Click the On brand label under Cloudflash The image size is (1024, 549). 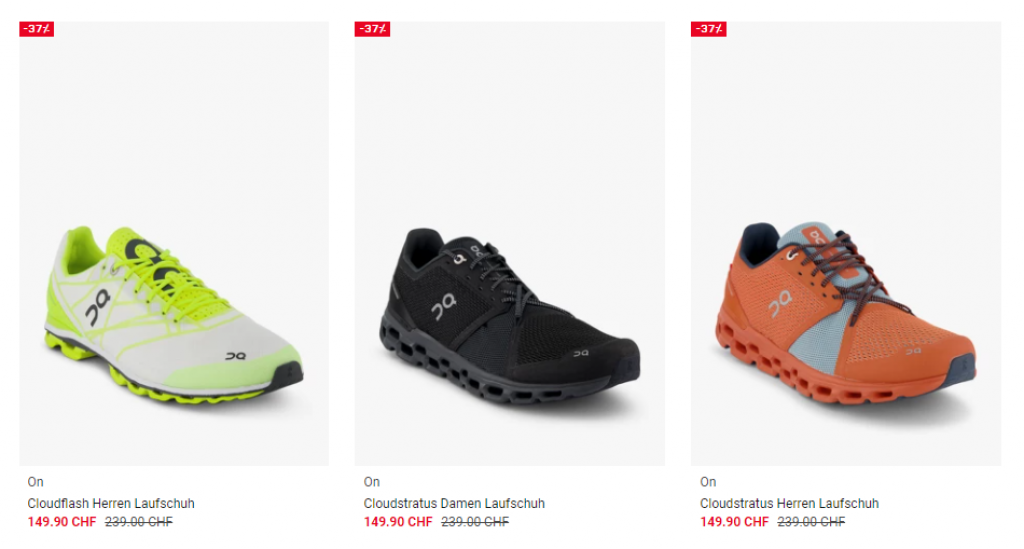click(35, 482)
